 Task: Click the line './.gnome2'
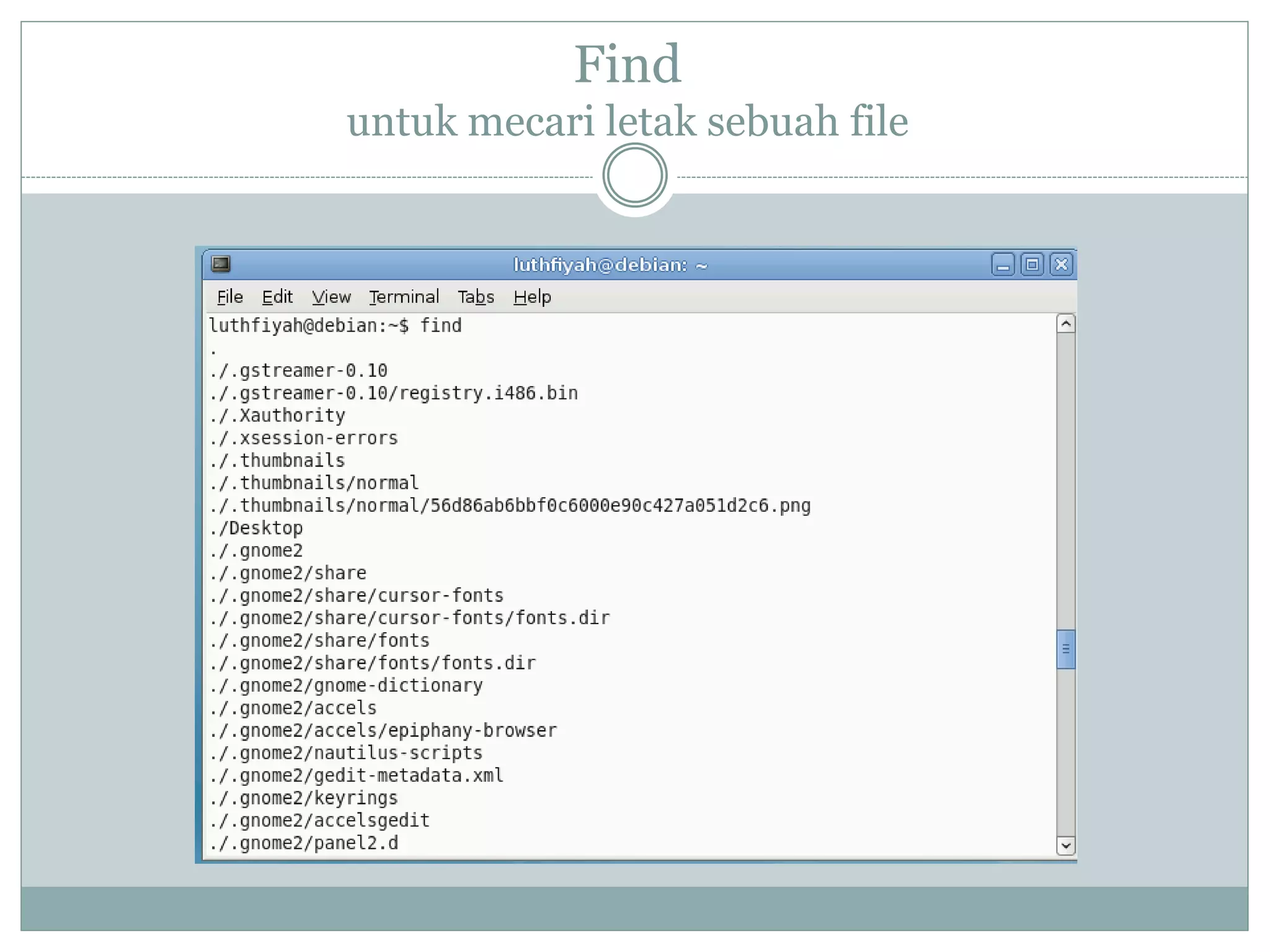tap(256, 550)
